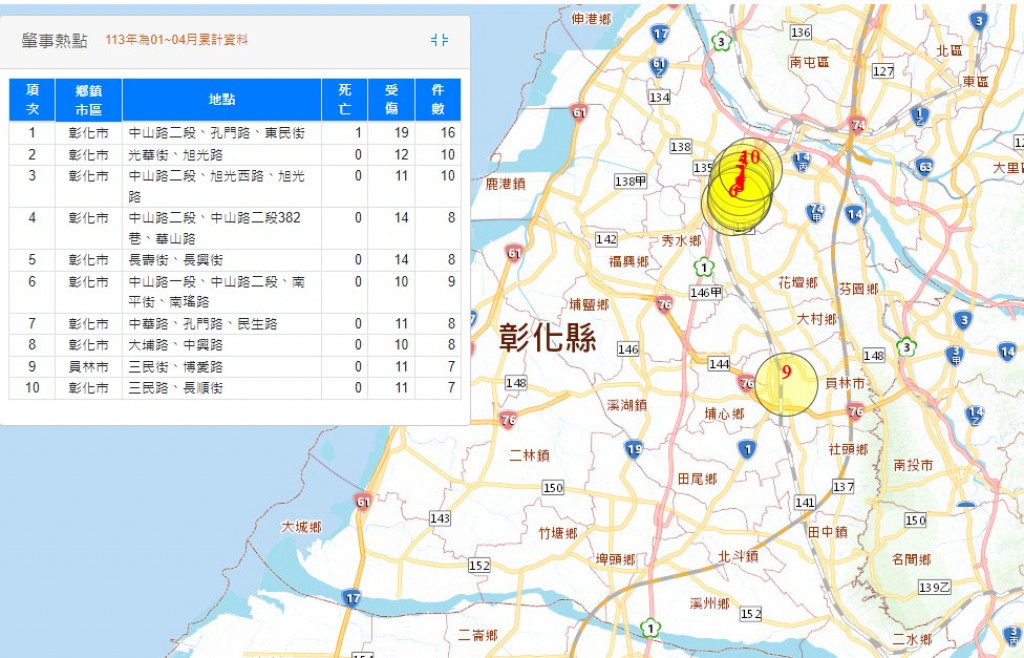Click the blue route 63 shield
This screenshot has height=658, width=1024.
(925, 167)
